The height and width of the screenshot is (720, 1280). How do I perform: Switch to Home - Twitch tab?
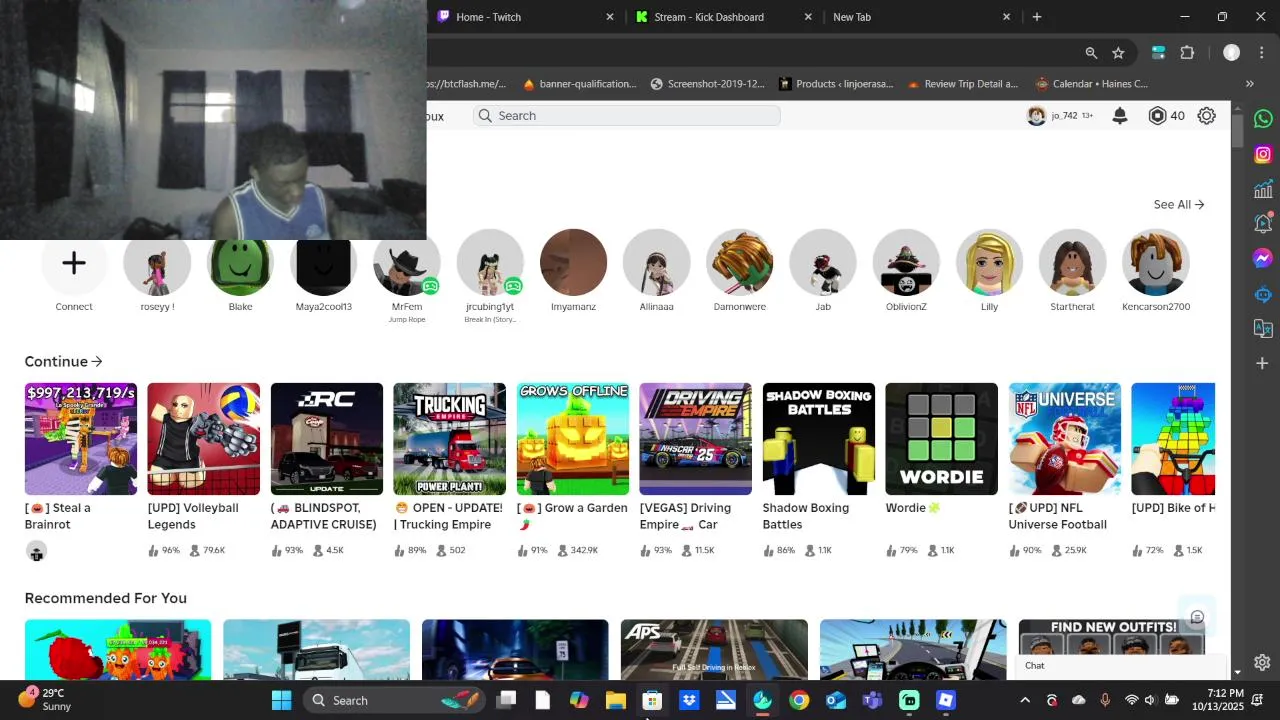click(x=524, y=17)
